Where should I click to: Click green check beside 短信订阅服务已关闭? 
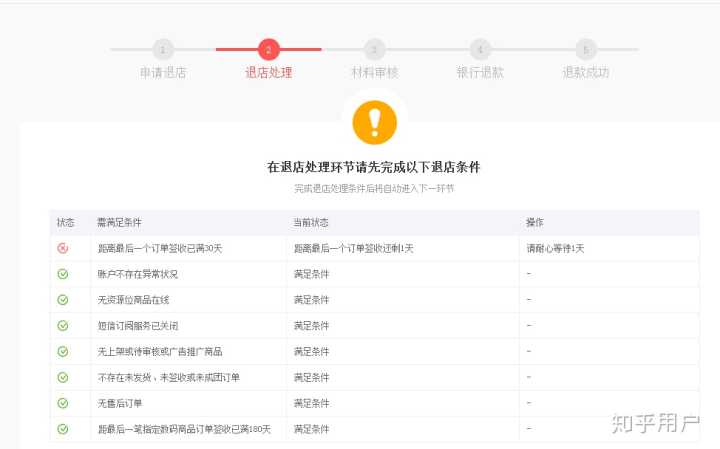point(63,326)
